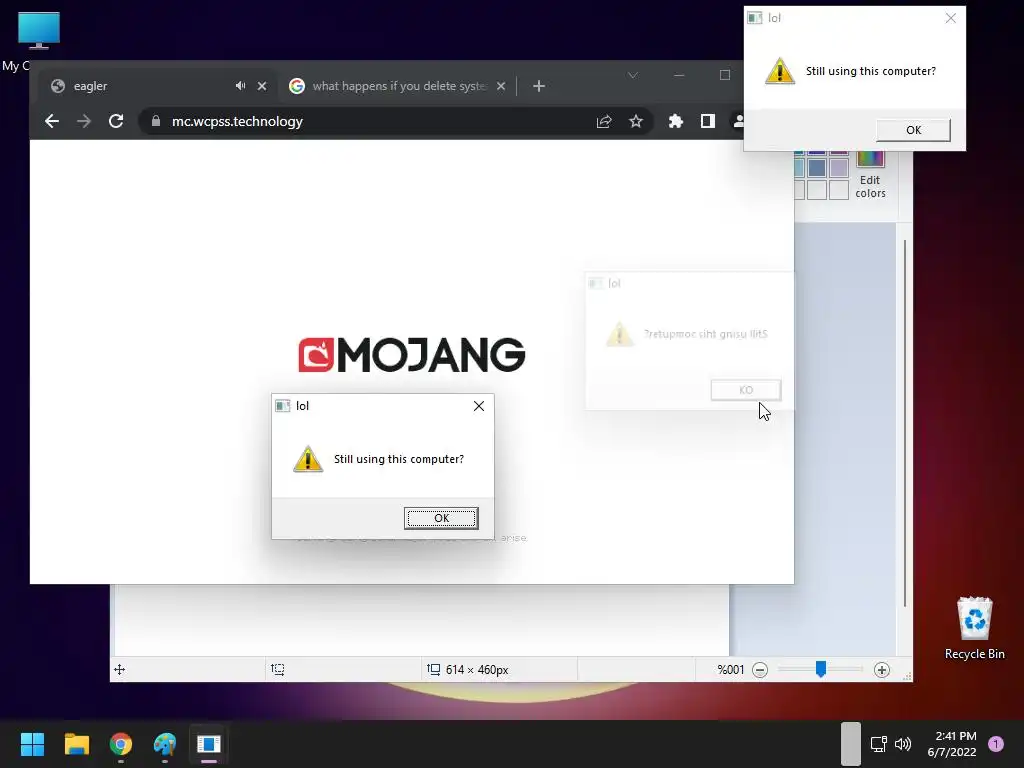The height and width of the screenshot is (768, 1024).
Task: Select the Recycle Bin desktop icon
Action: point(974,628)
